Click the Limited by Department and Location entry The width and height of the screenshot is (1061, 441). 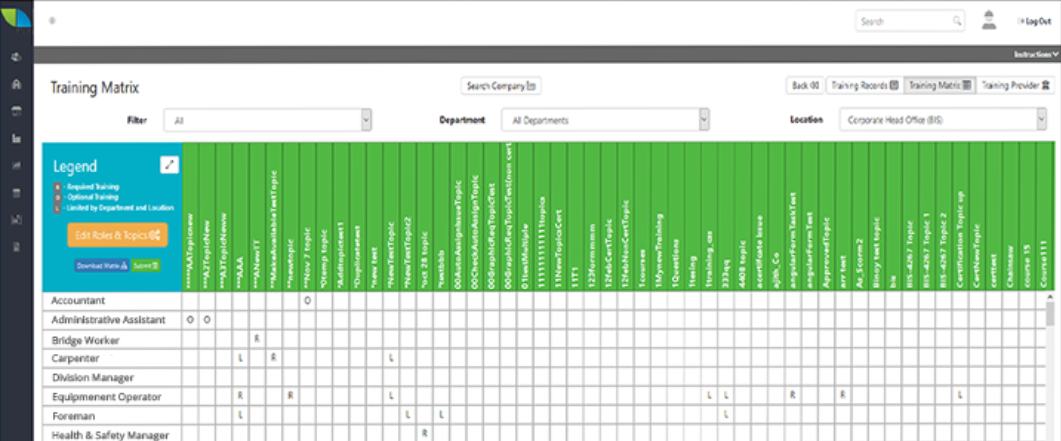pyautogui.click(x=114, y=207)
